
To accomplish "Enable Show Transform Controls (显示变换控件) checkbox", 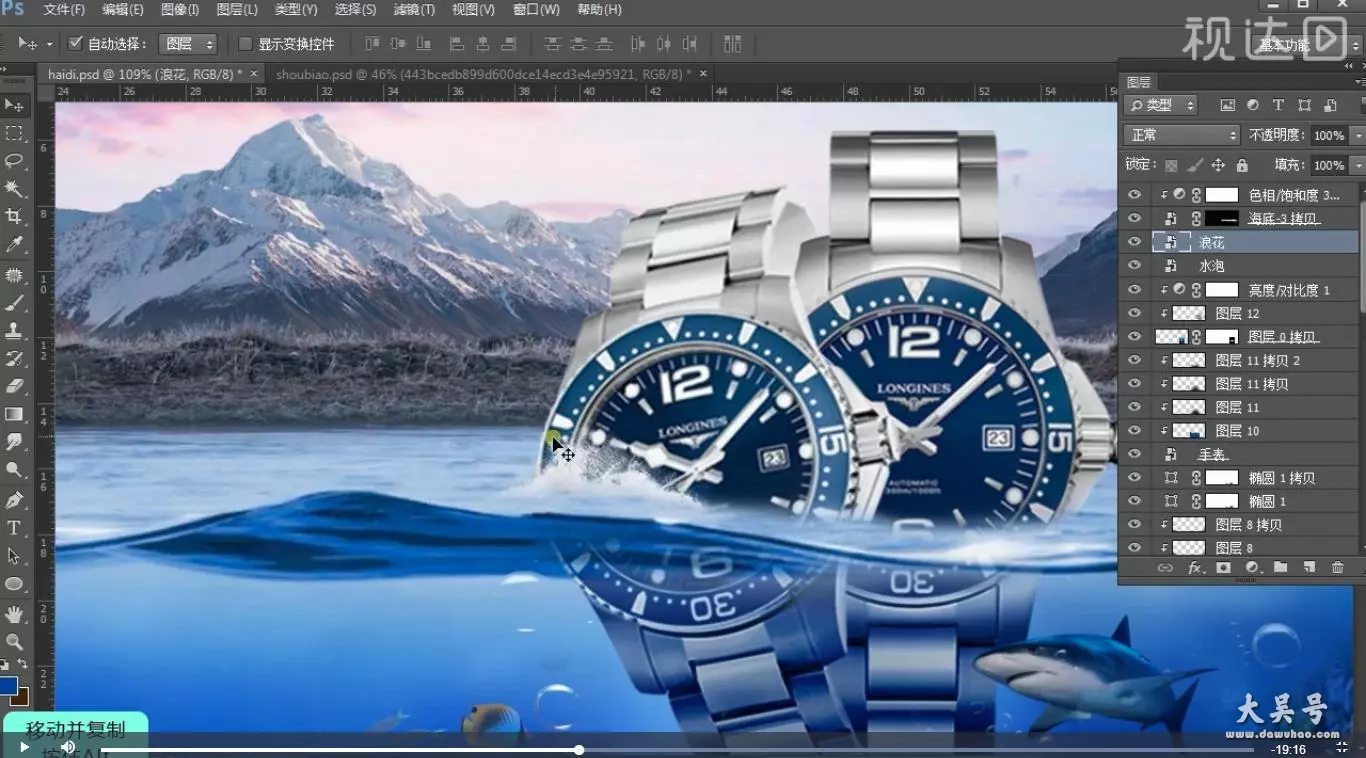I will pos(245,44).
